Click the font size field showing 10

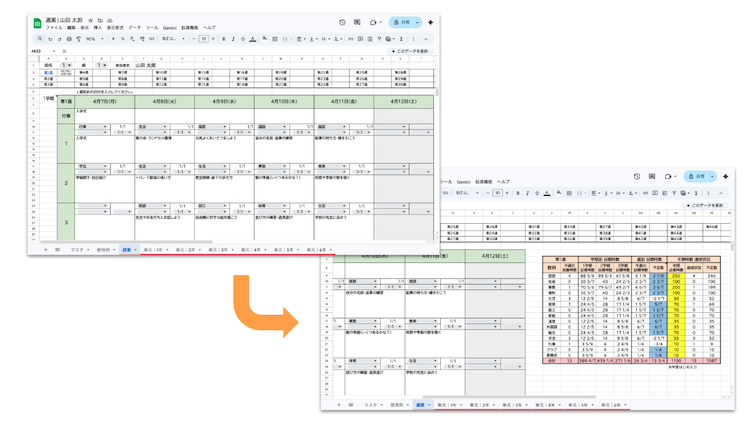(203, 39)
